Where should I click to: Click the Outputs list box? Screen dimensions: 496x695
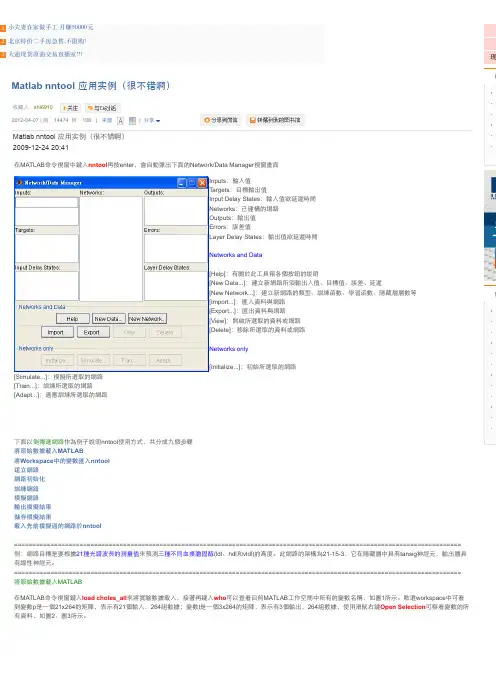tap(176, 211)
